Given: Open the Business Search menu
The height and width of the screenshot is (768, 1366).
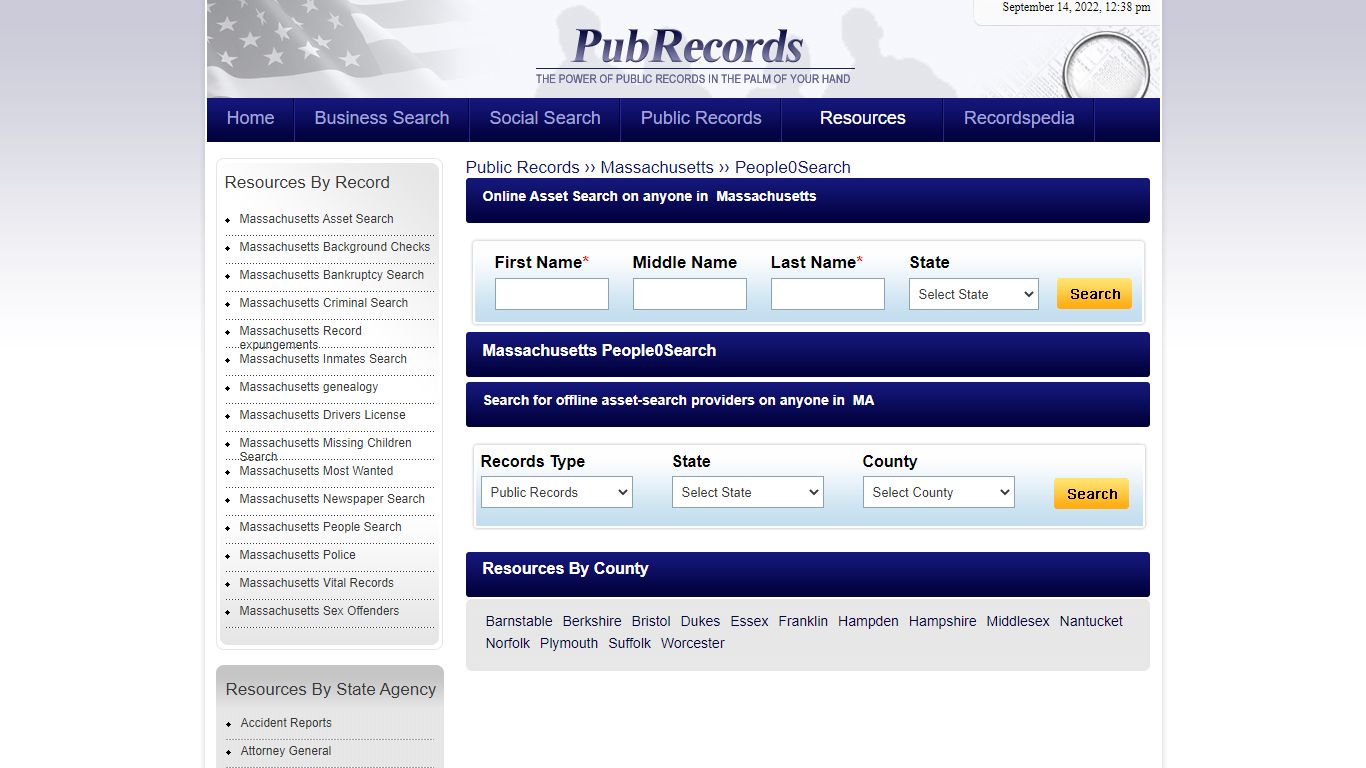Looking at the screenshot, I should pyautogui.click(x=382, y=118).
